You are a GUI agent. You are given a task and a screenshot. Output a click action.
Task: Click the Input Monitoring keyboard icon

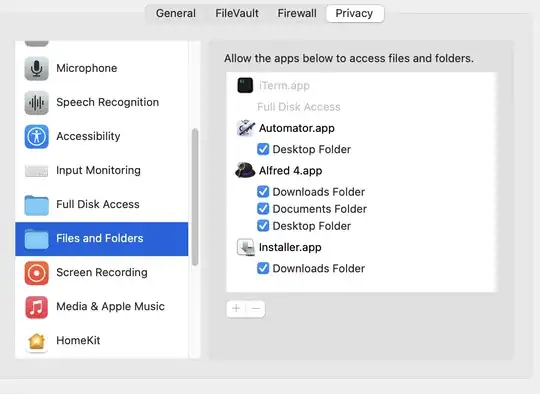tap(37, 170)
